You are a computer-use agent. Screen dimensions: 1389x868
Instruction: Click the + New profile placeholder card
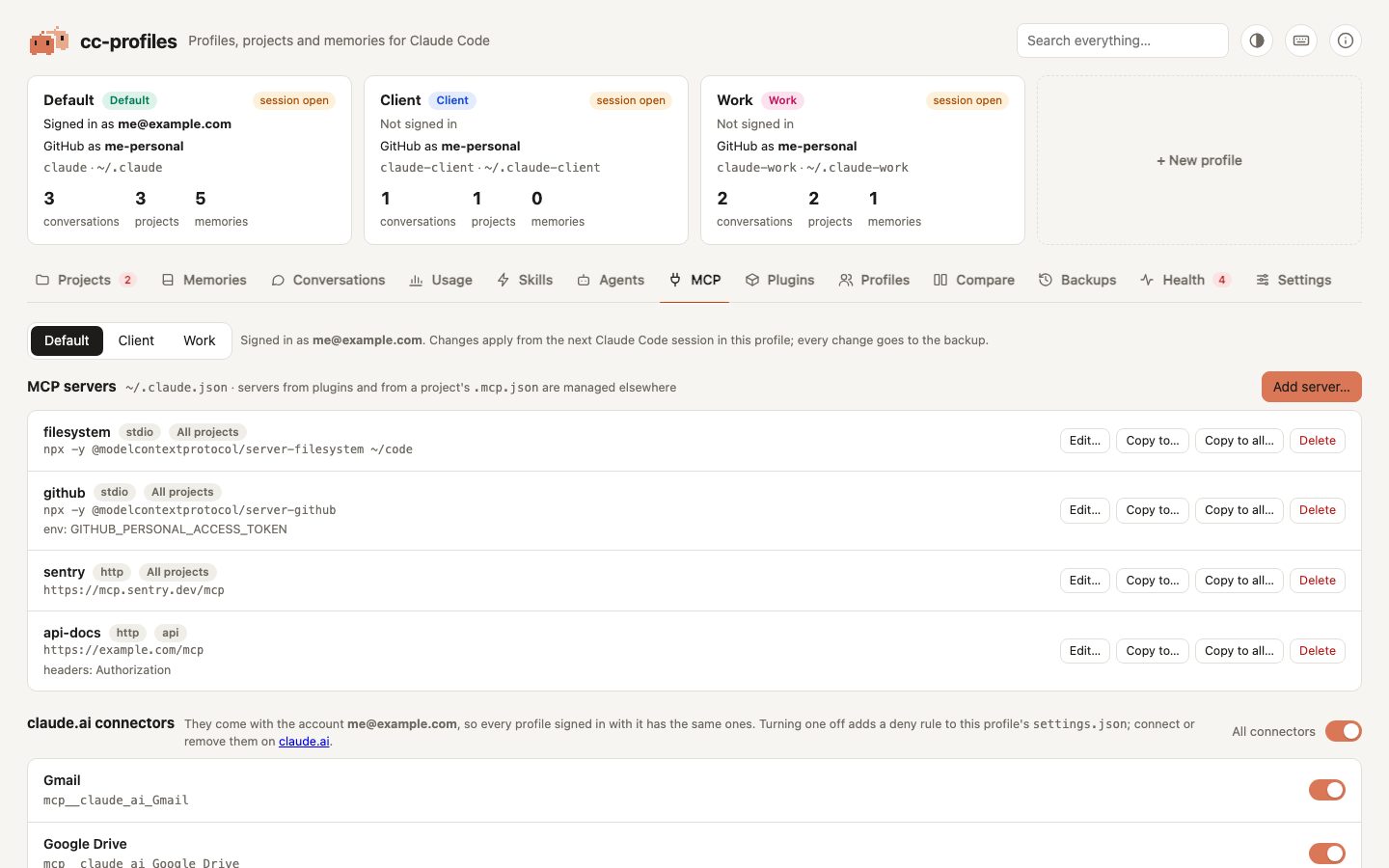point(1199,160)
